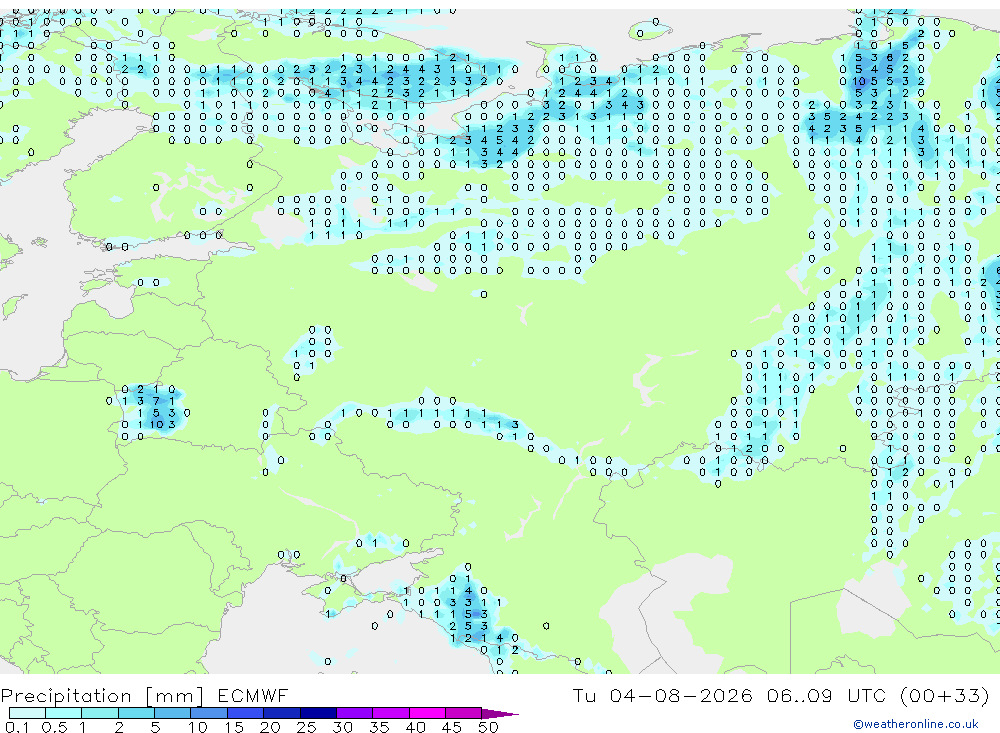Click the lightest cyan 0.1–0.5 mm legend swatch

[27, 713]
